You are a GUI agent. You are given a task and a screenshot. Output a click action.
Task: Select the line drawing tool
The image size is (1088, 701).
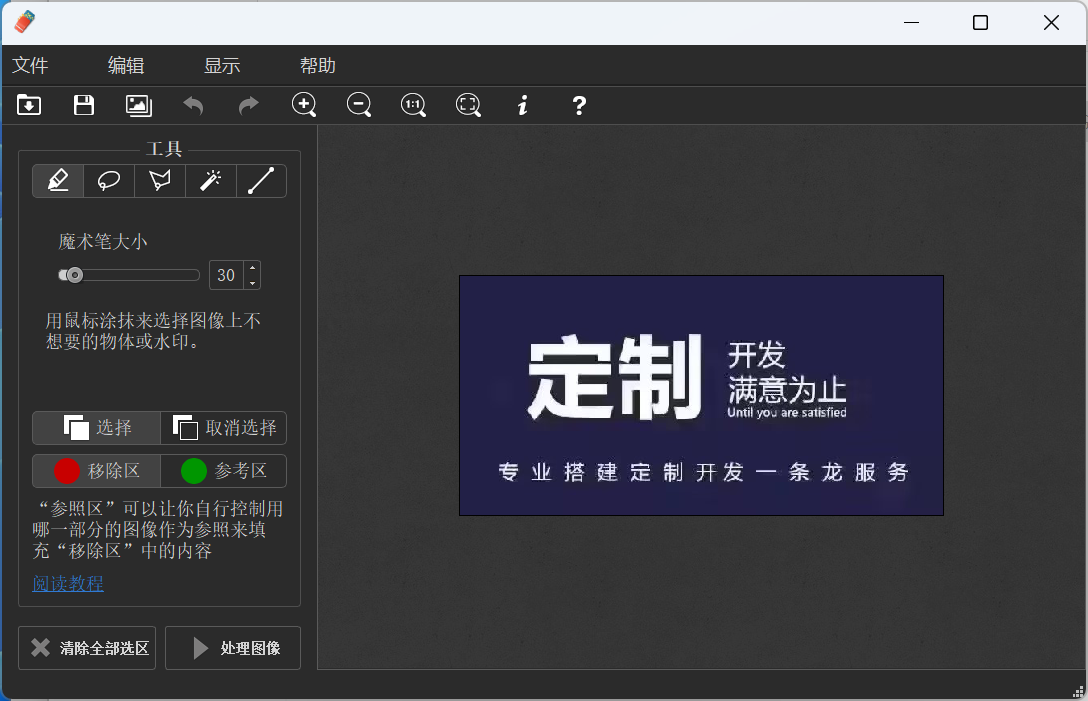point(261,181)
